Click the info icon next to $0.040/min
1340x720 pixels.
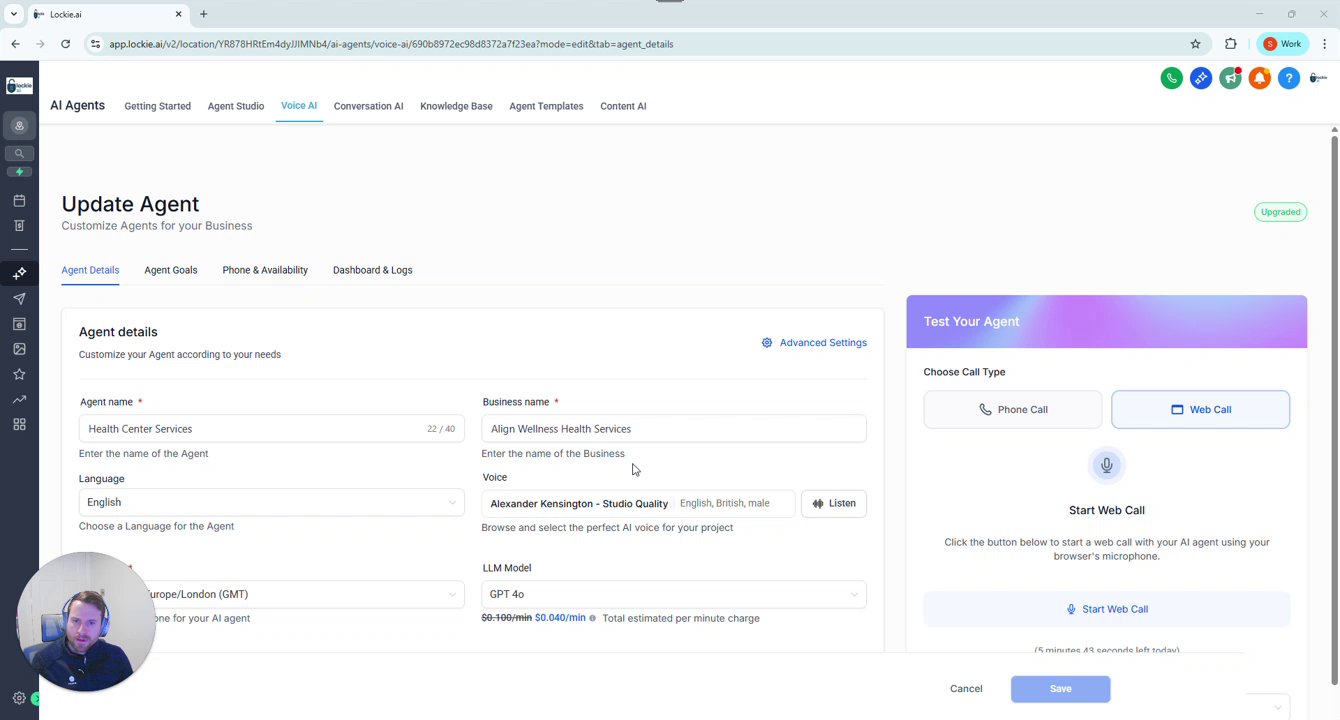[592, 618]
